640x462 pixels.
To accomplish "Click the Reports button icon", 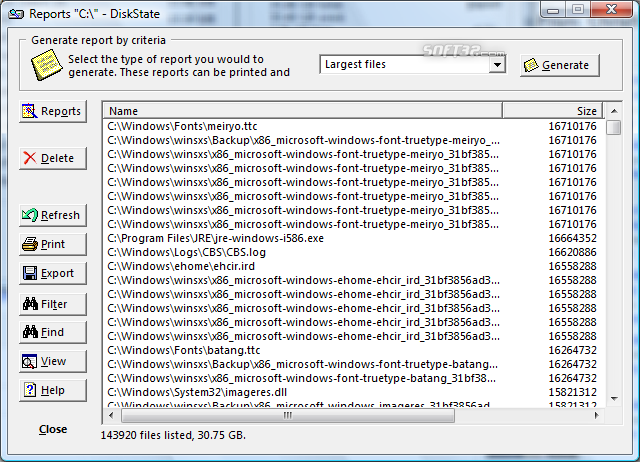I will pyautogui.click(x=29, y=111).
